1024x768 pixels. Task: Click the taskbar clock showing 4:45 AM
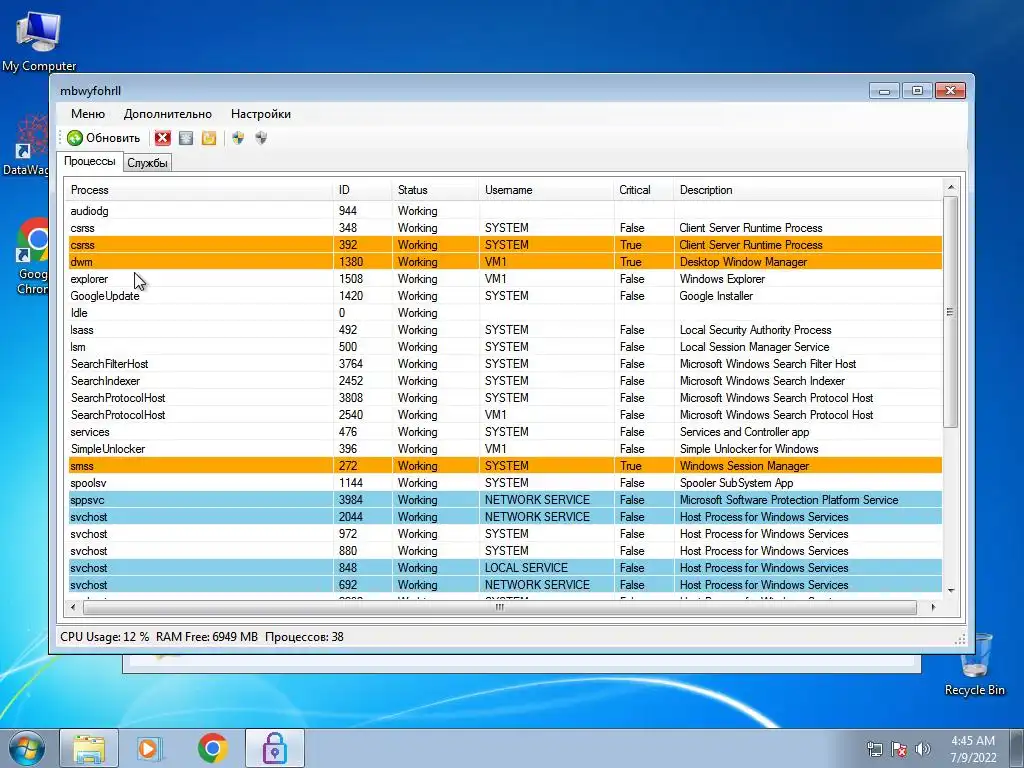point(974,749)
